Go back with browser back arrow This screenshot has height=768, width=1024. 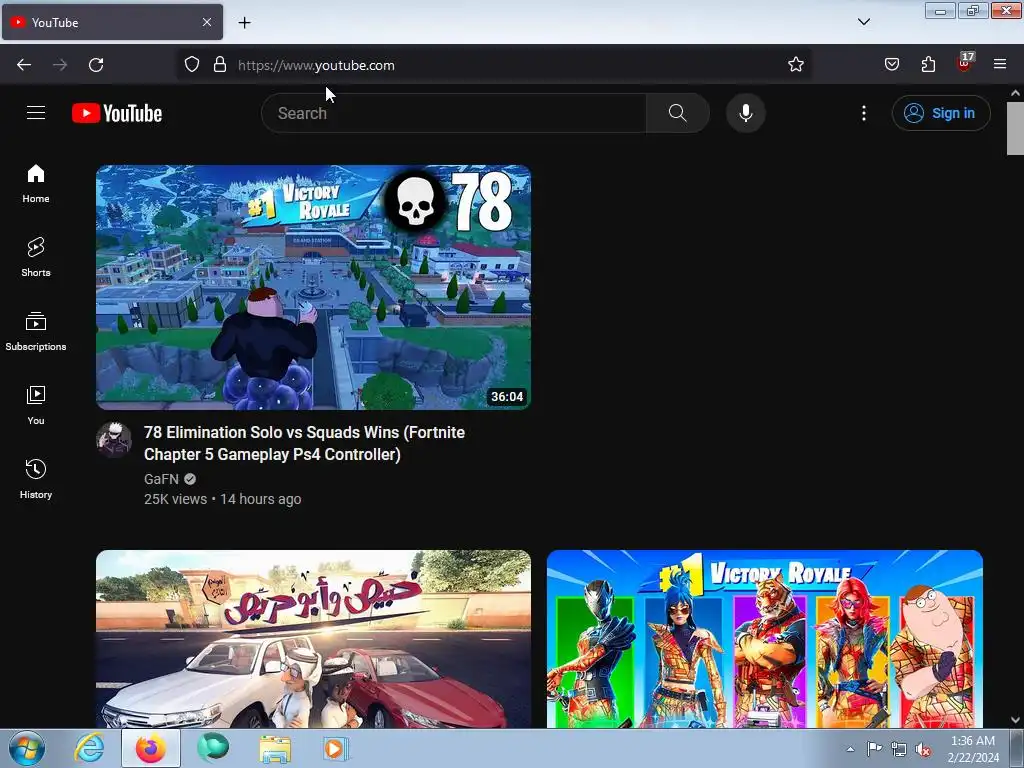24,65
